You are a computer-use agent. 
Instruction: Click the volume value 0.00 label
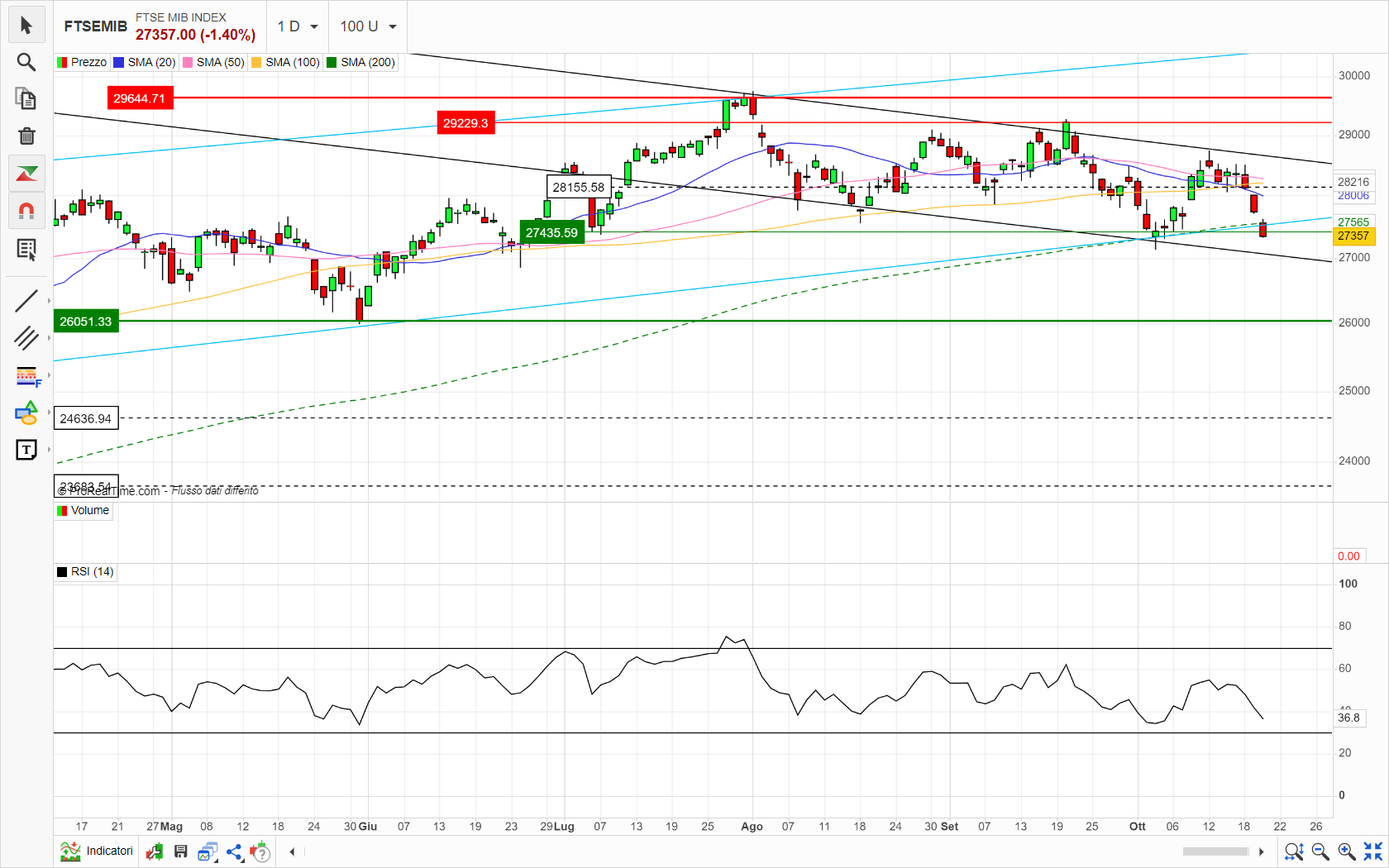coord(1348,556)
